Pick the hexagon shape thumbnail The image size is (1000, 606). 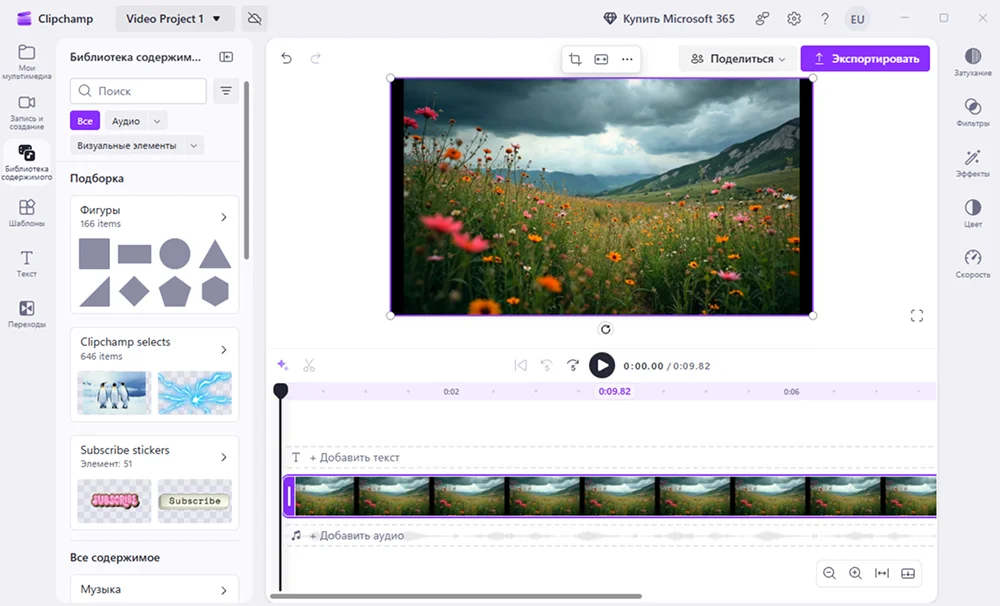(x=215, y=292)
